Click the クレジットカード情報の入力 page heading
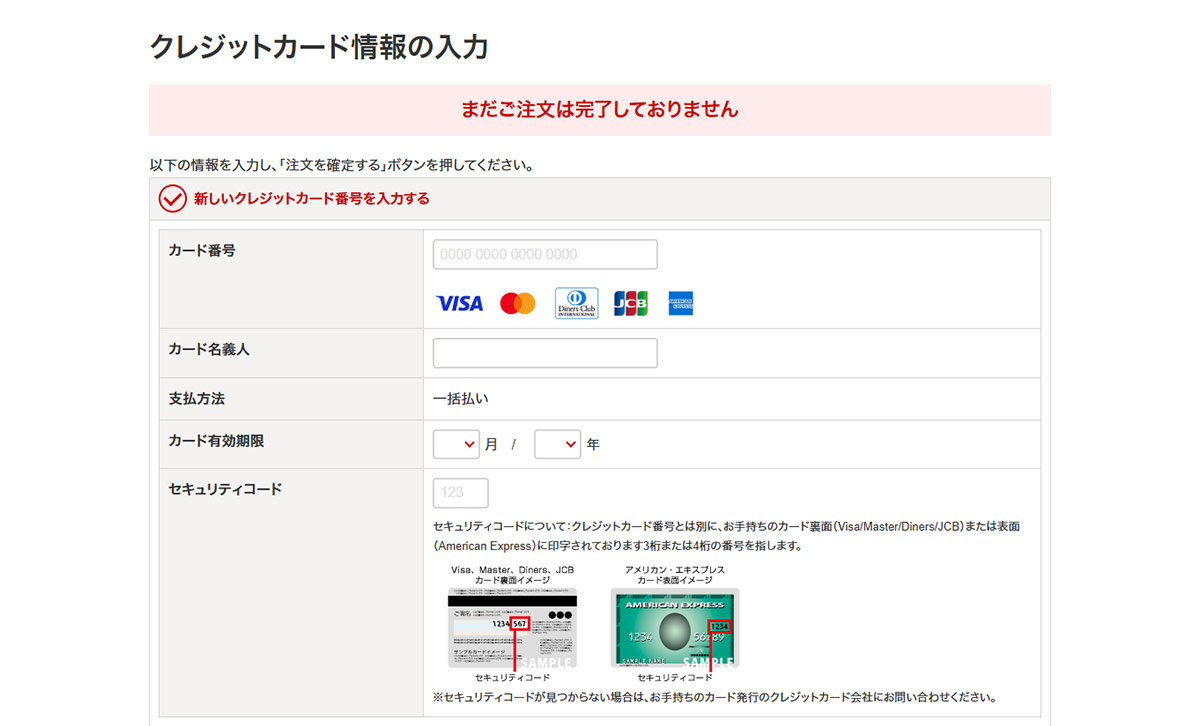1200x726 pixels. point(319,47)
